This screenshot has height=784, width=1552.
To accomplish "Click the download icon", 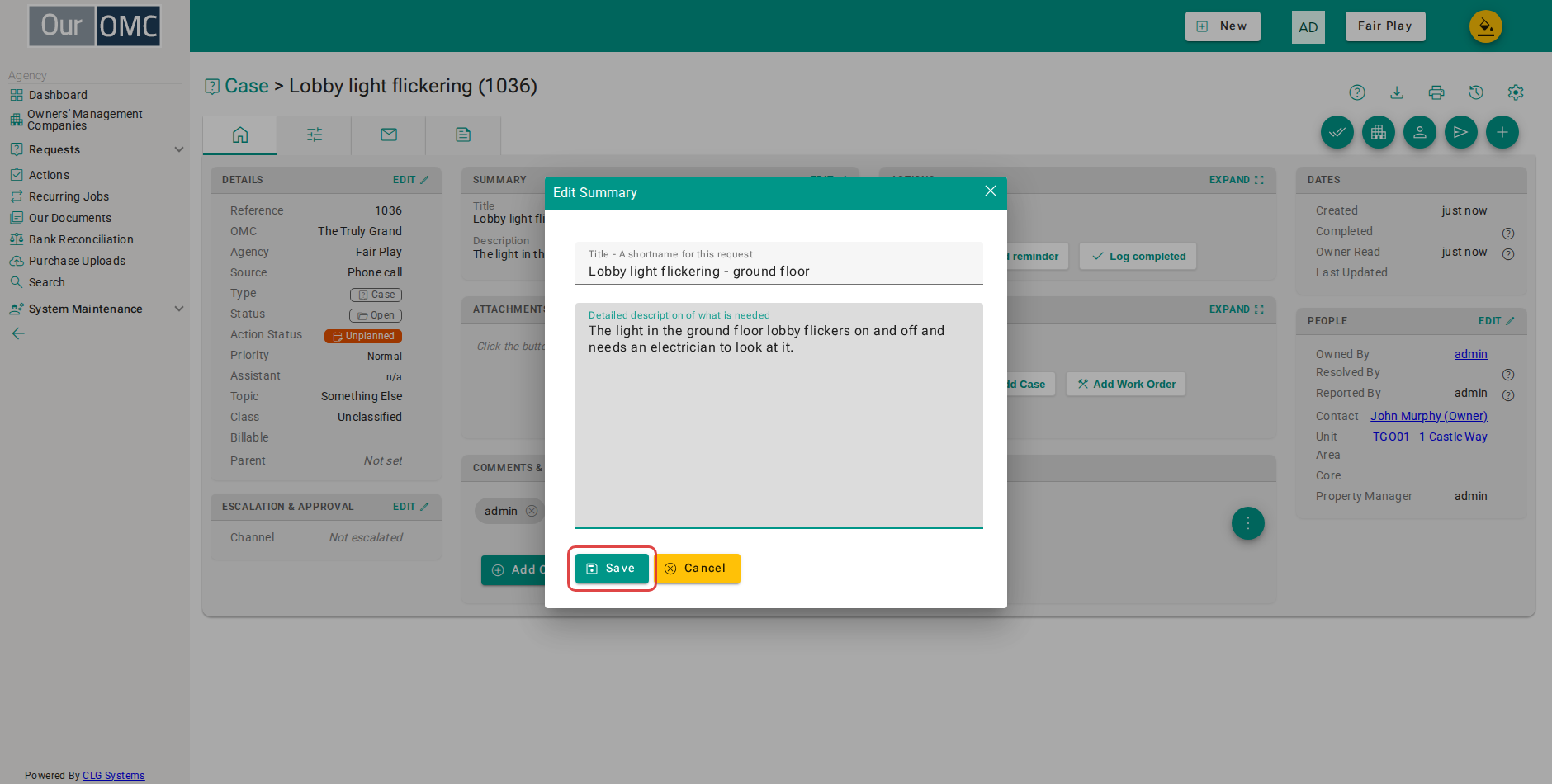I will tap(1397, 92).
